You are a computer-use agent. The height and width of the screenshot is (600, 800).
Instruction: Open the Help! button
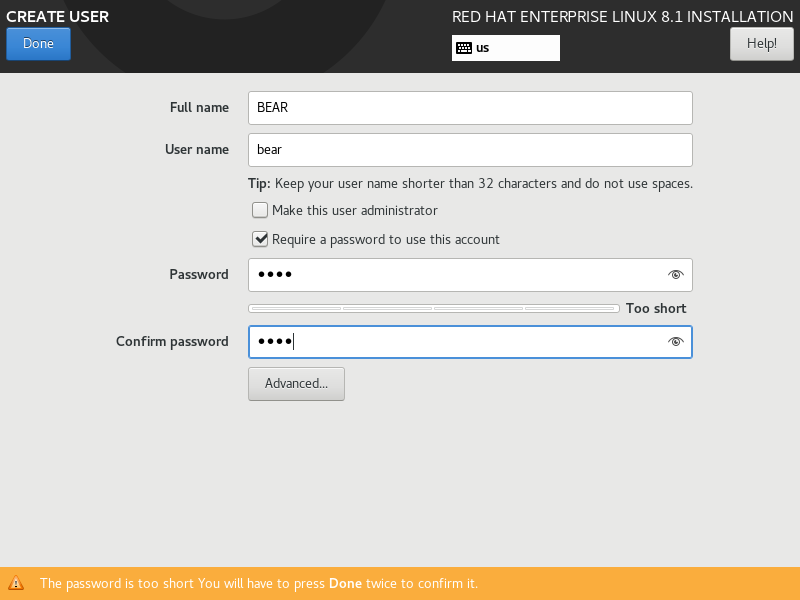tap(761, 44)
